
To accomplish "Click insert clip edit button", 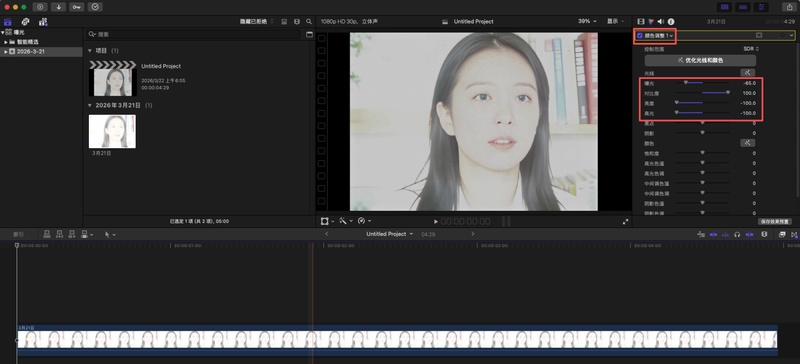I will pyautogui.click(x=59, y=234).
